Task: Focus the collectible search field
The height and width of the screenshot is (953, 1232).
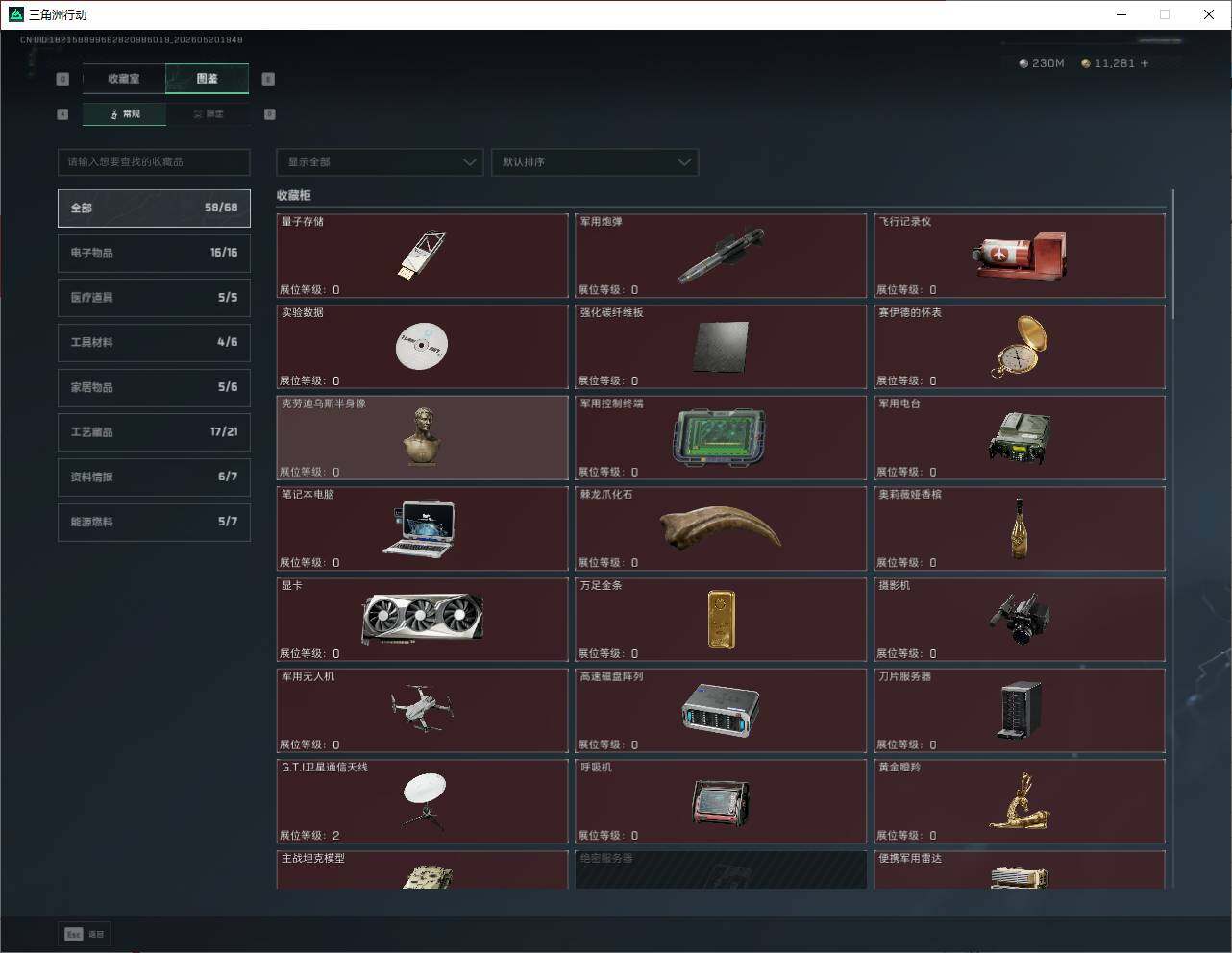Action: (x=154, y=162)
